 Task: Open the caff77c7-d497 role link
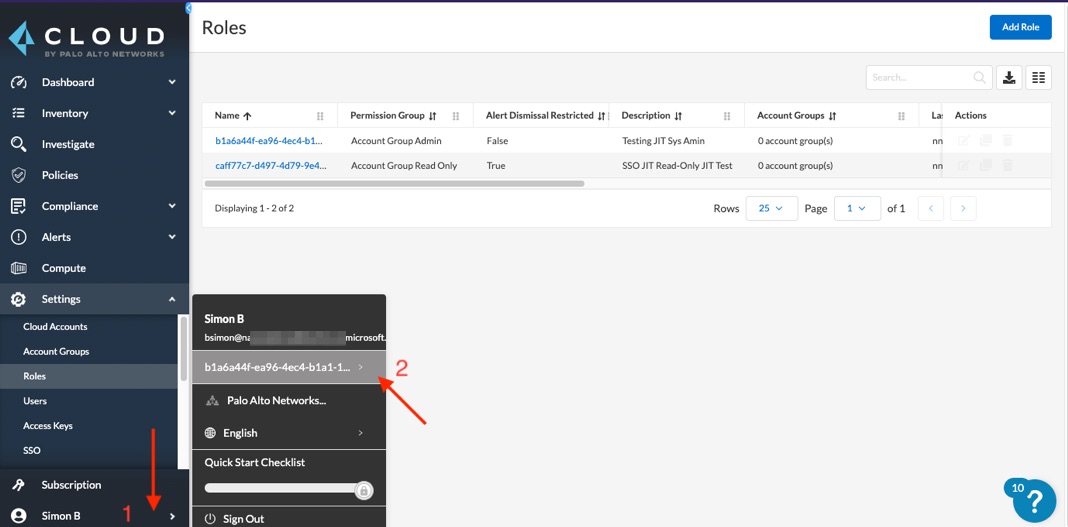pyautogui.click(x=269, y=165)
